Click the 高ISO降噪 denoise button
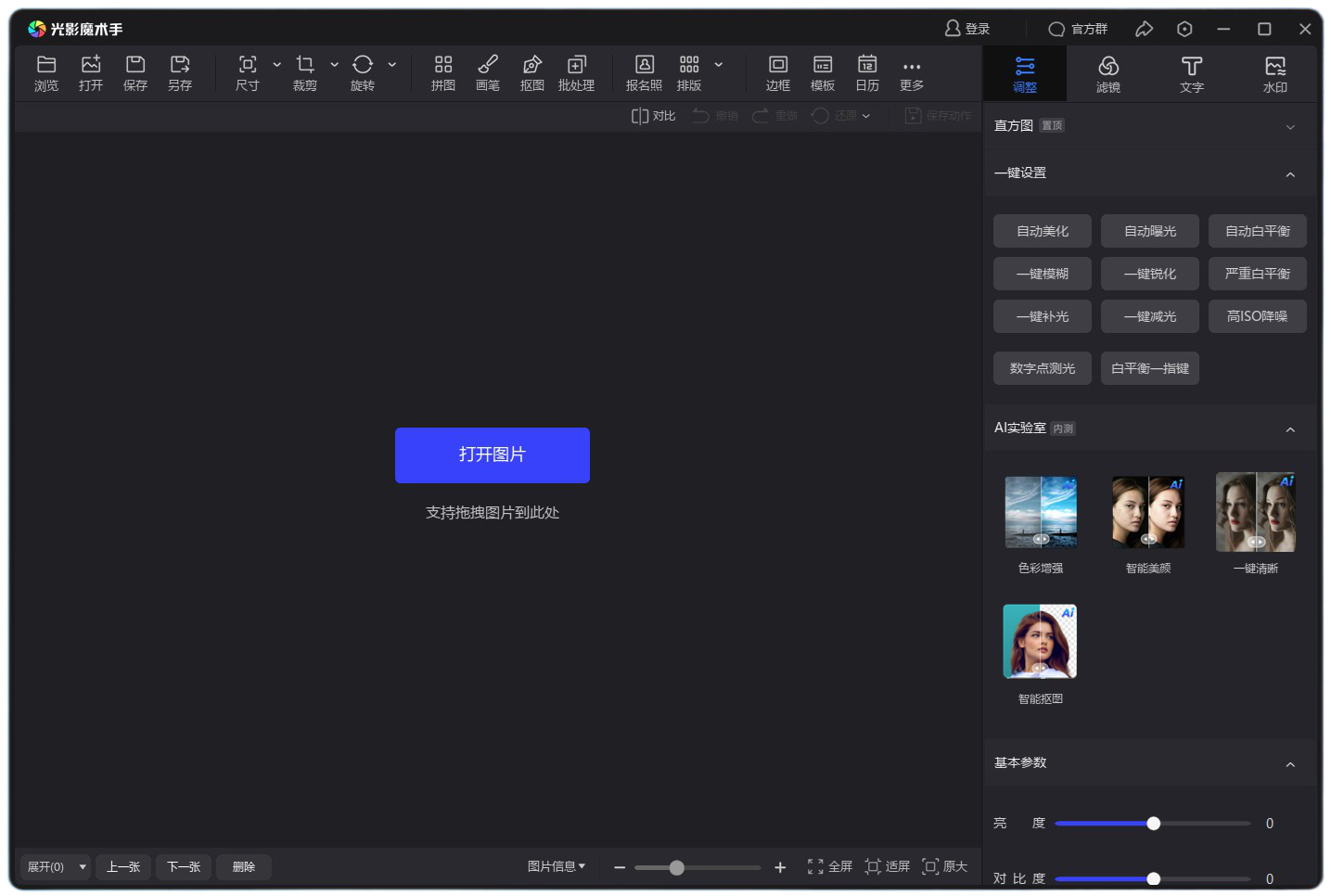The image size is (1331, 896). pyautogui.click(x=1258, y=316)
